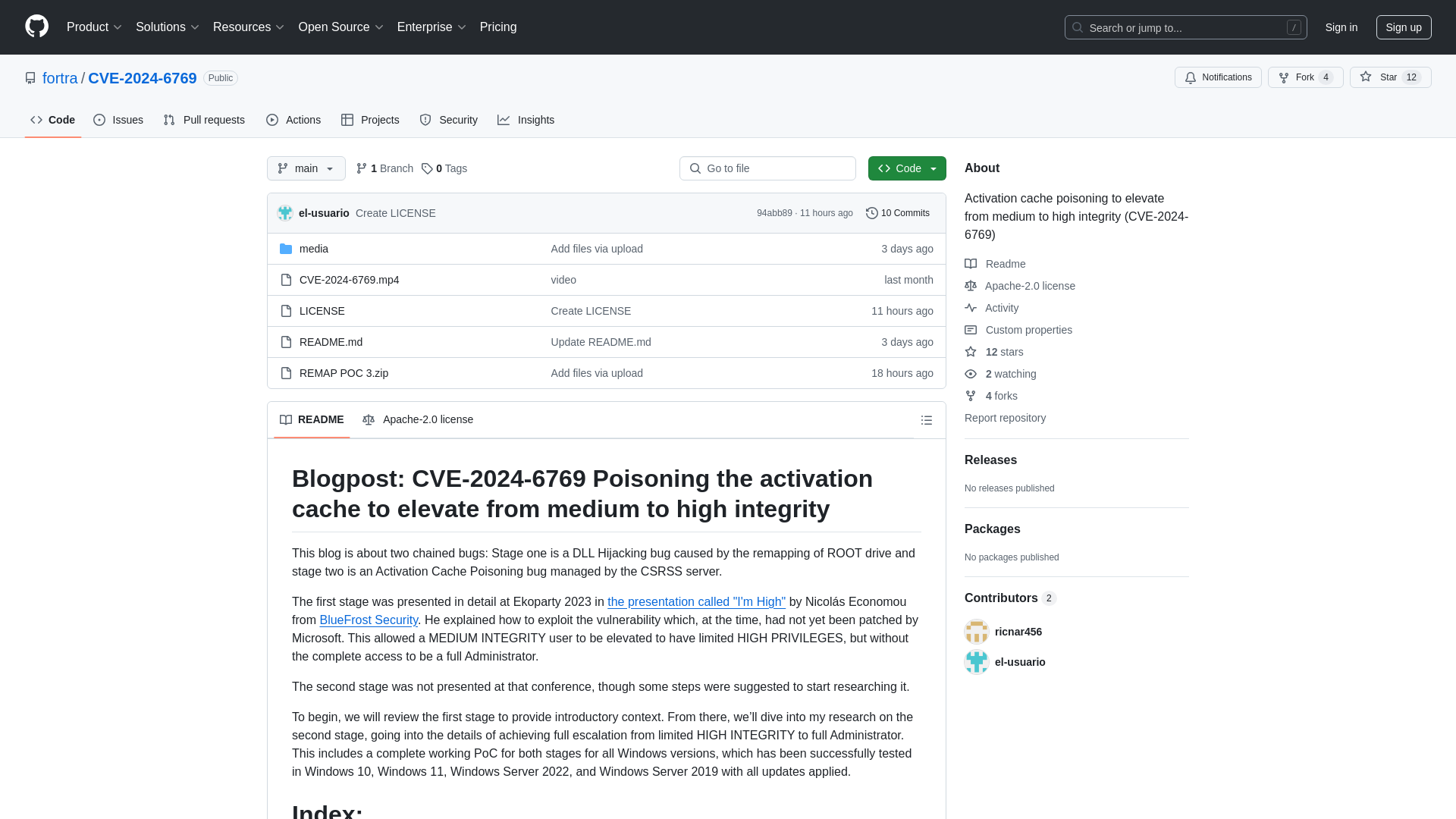Expand the main branch selector

tap(305, 168)
